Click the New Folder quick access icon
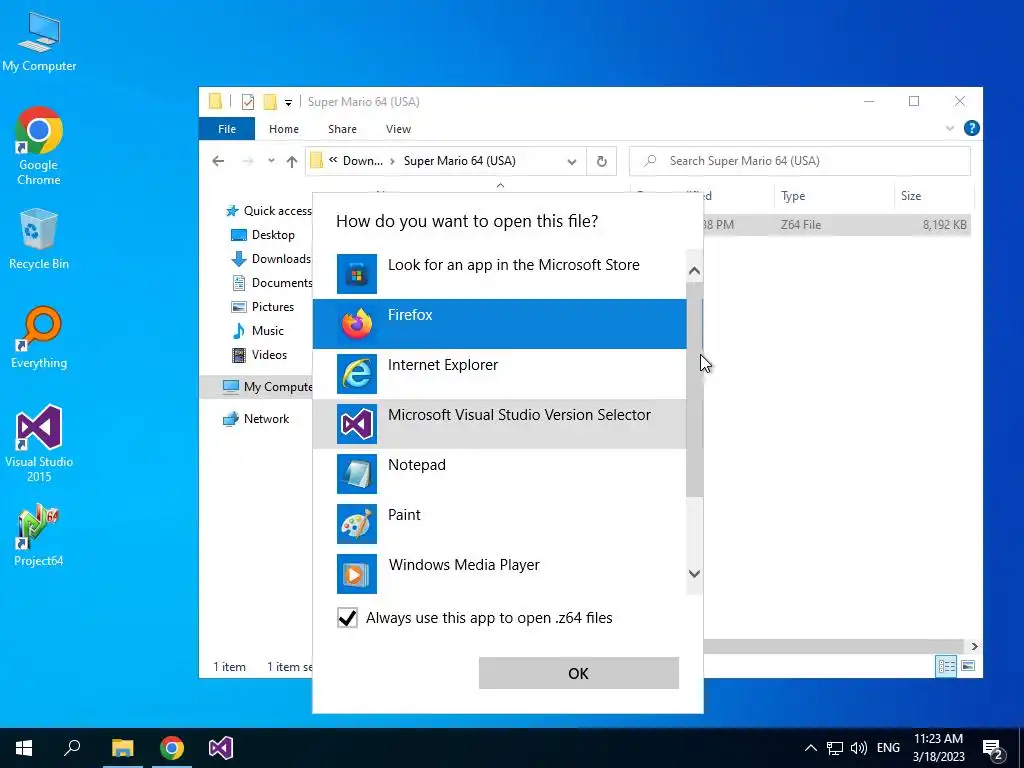 270,102
